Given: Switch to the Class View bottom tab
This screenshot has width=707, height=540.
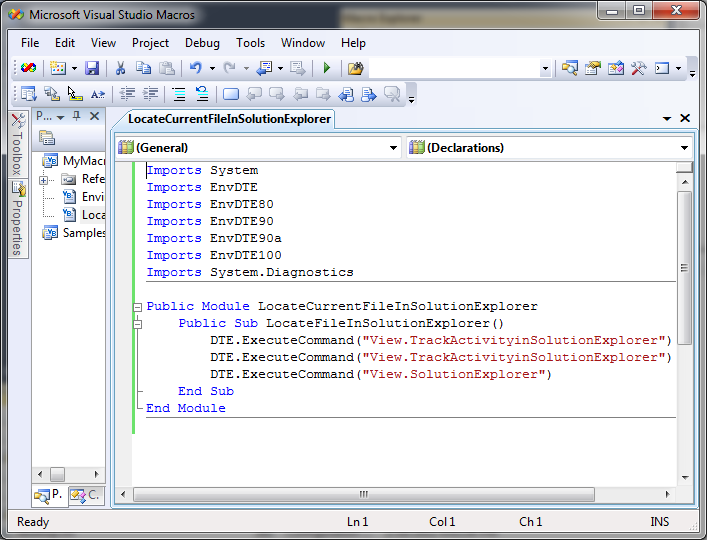Looking at the screenshot, I should (x=87, y=495).
